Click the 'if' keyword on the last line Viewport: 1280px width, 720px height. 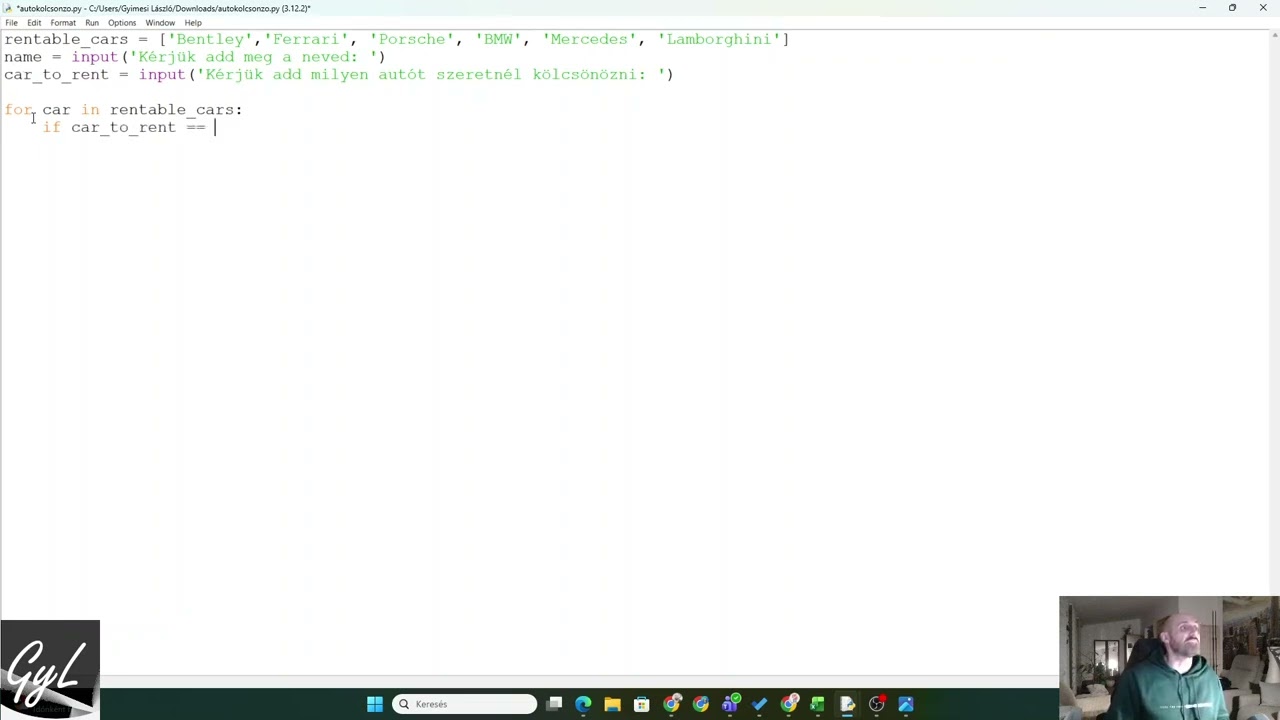point(52,127)
